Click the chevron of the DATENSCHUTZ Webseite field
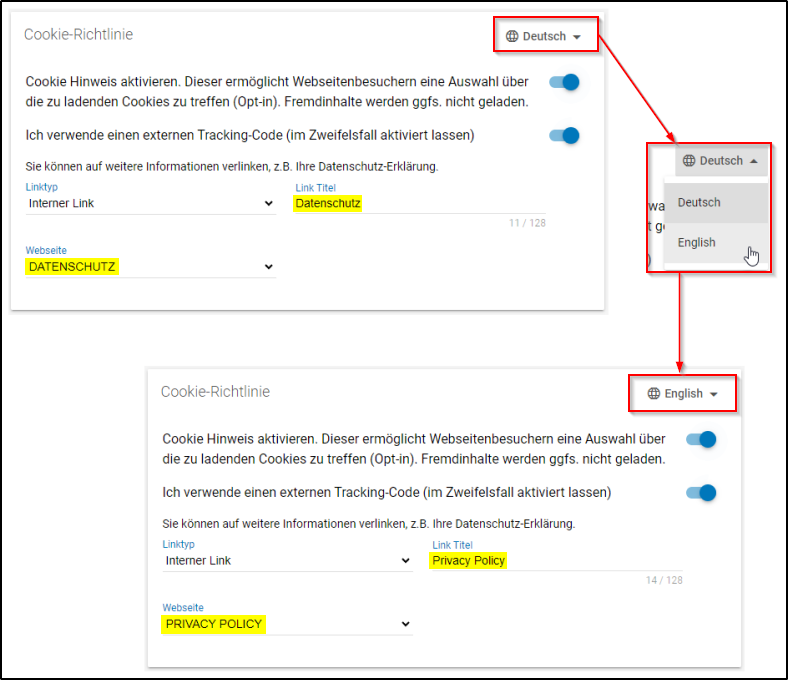This screenshot has width=788, height=680. point(268,267)
